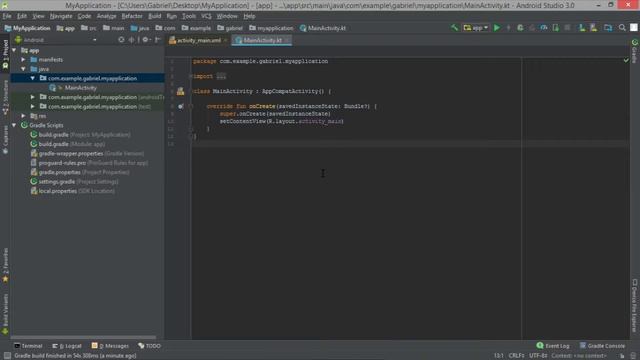Toggle the Favorites tool window
Viewport: 640px width, 360px height.
coord(5,265)
